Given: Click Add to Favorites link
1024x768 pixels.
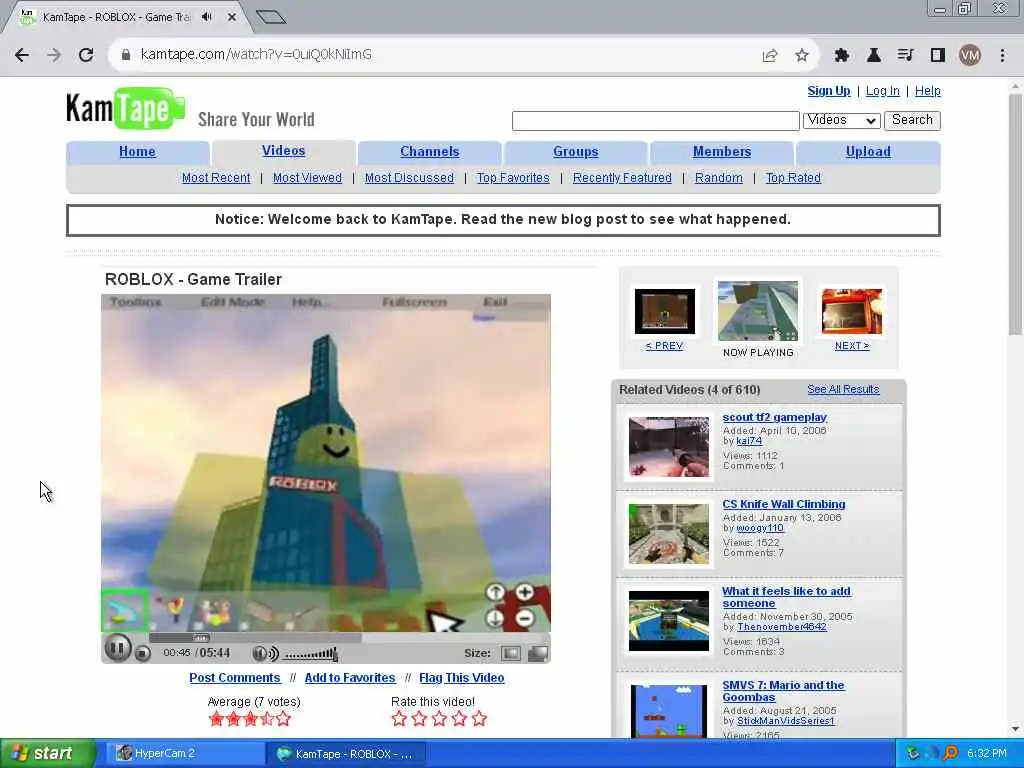Looking at the screenshot, I should tap(349, 678).
